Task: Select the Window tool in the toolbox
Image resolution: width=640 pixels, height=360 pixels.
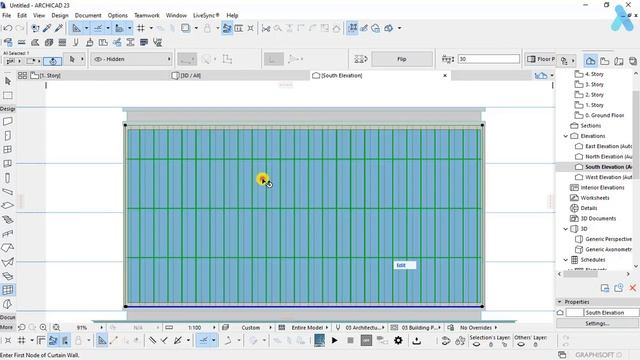Action: click(x=8, y=149)
